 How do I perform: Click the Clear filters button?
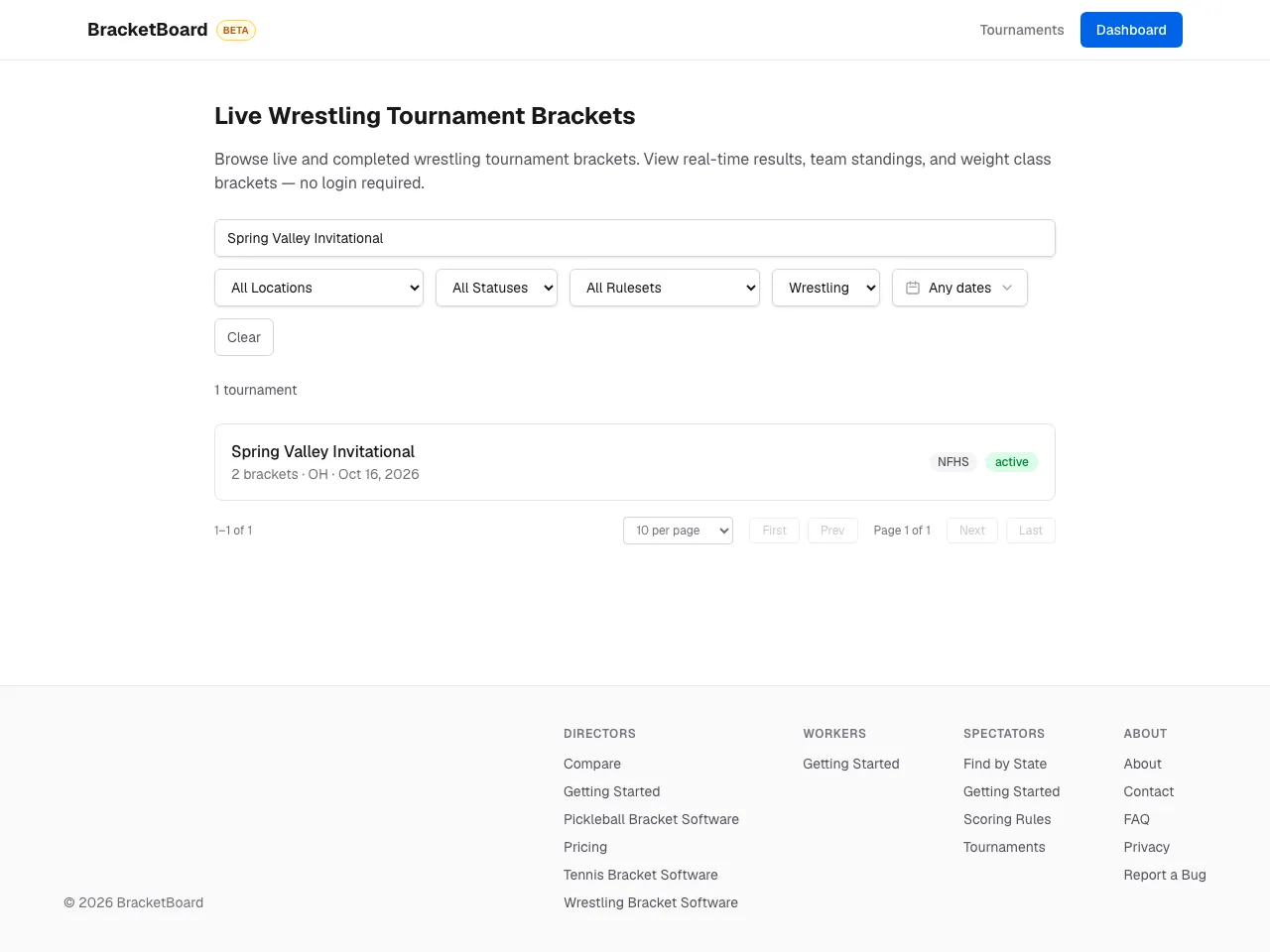244,337
